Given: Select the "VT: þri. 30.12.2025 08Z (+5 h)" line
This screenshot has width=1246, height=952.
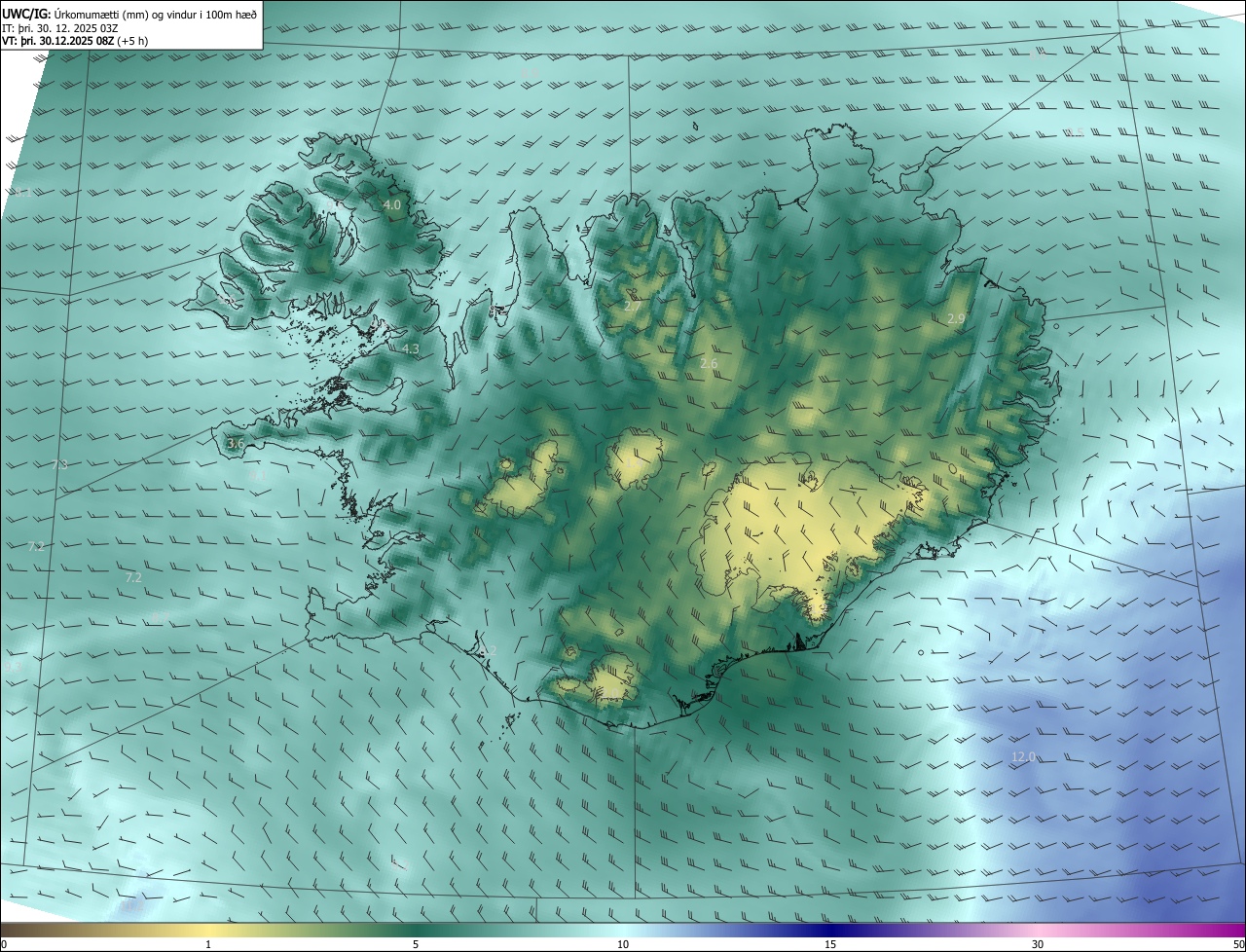Looking at the screenshot, I should [x=75, y=41].
